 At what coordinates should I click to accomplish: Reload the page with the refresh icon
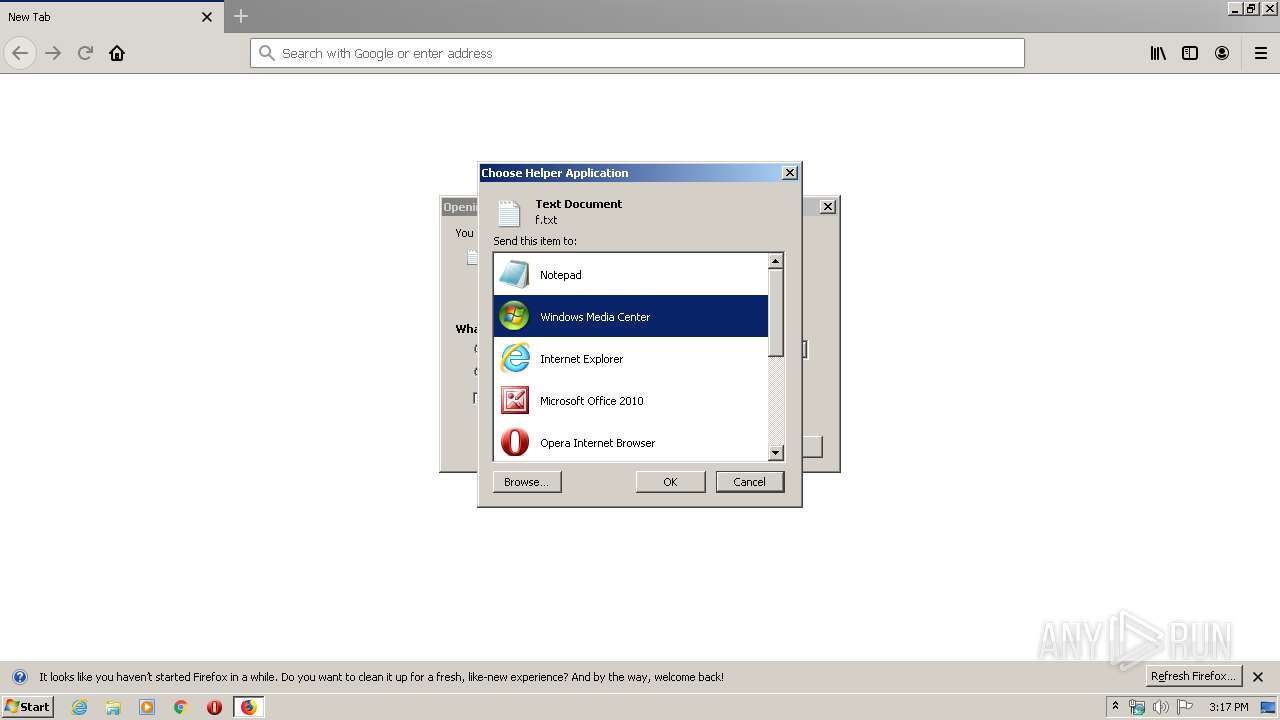(x=85, y=53)
